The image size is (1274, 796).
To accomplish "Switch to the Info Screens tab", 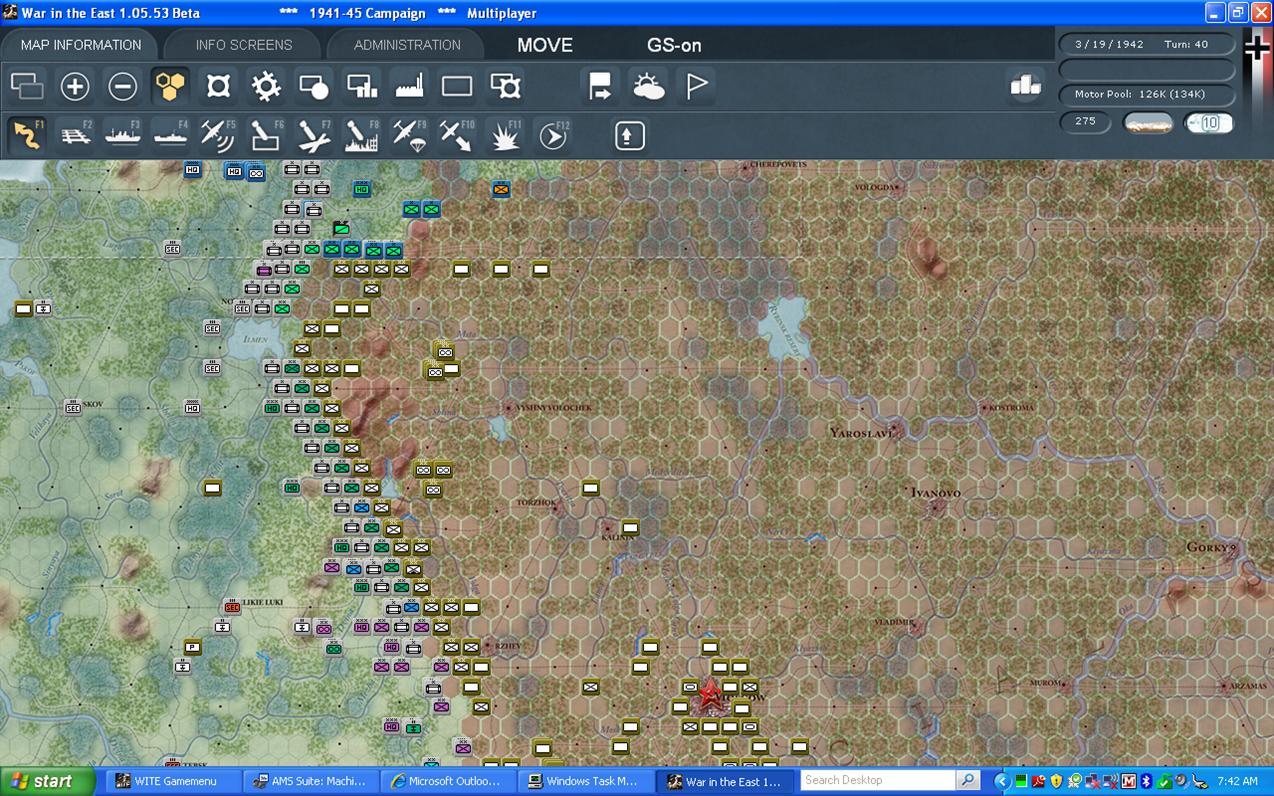I will point(243,45).
